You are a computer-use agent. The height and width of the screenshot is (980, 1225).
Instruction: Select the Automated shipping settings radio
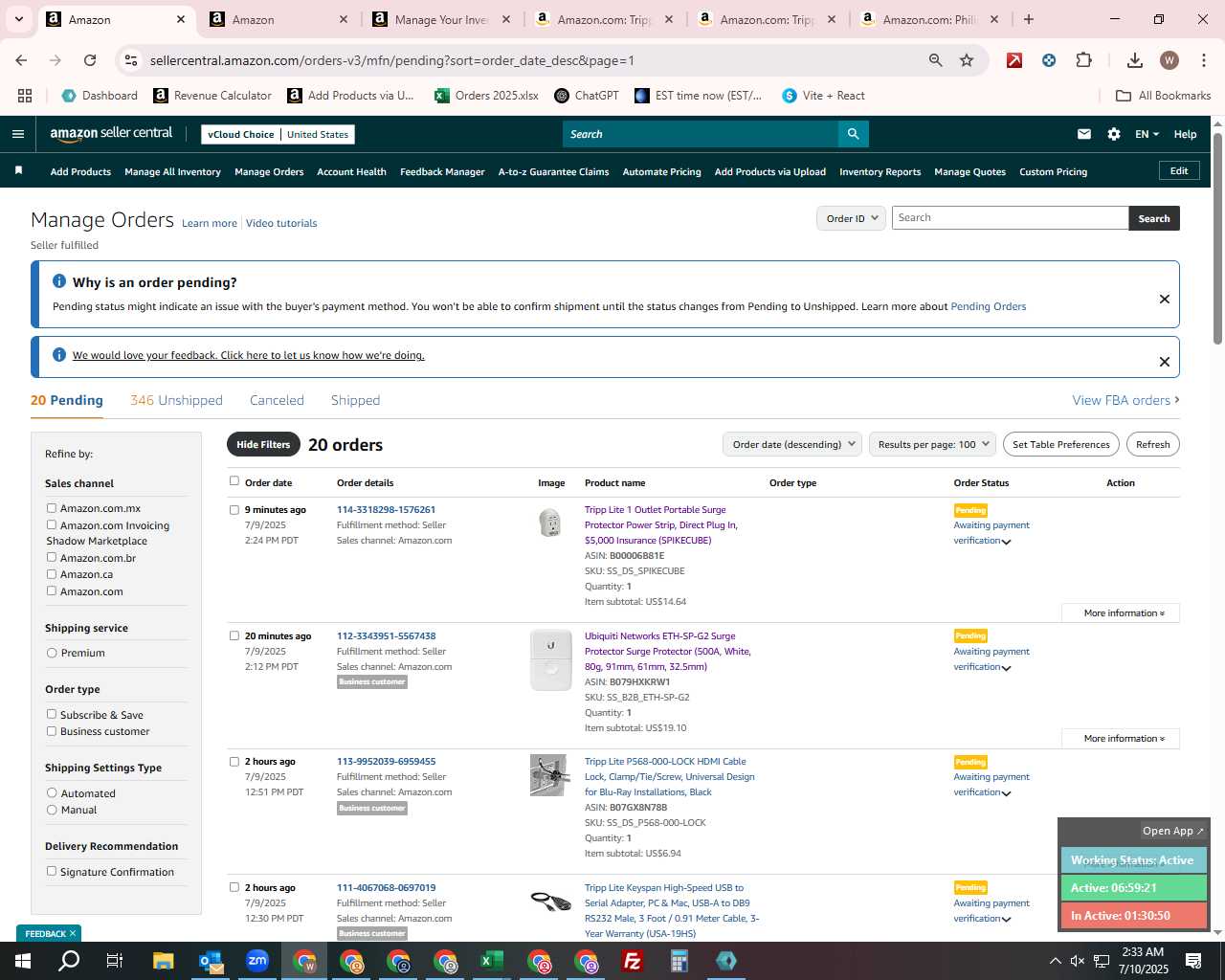(52, 792)
